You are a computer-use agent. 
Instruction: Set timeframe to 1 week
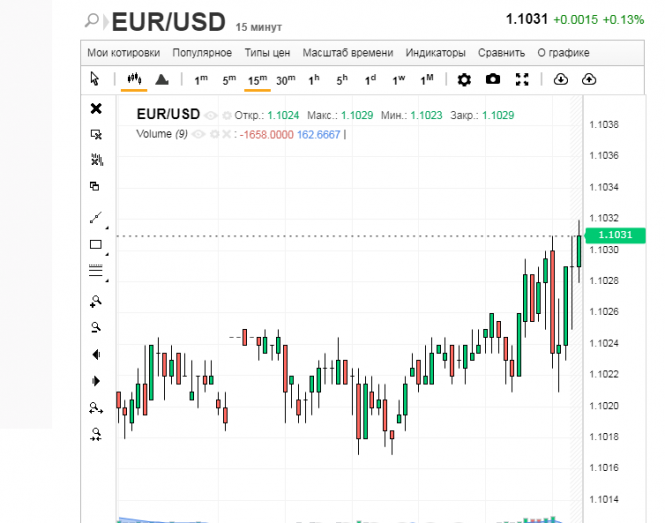399,80
